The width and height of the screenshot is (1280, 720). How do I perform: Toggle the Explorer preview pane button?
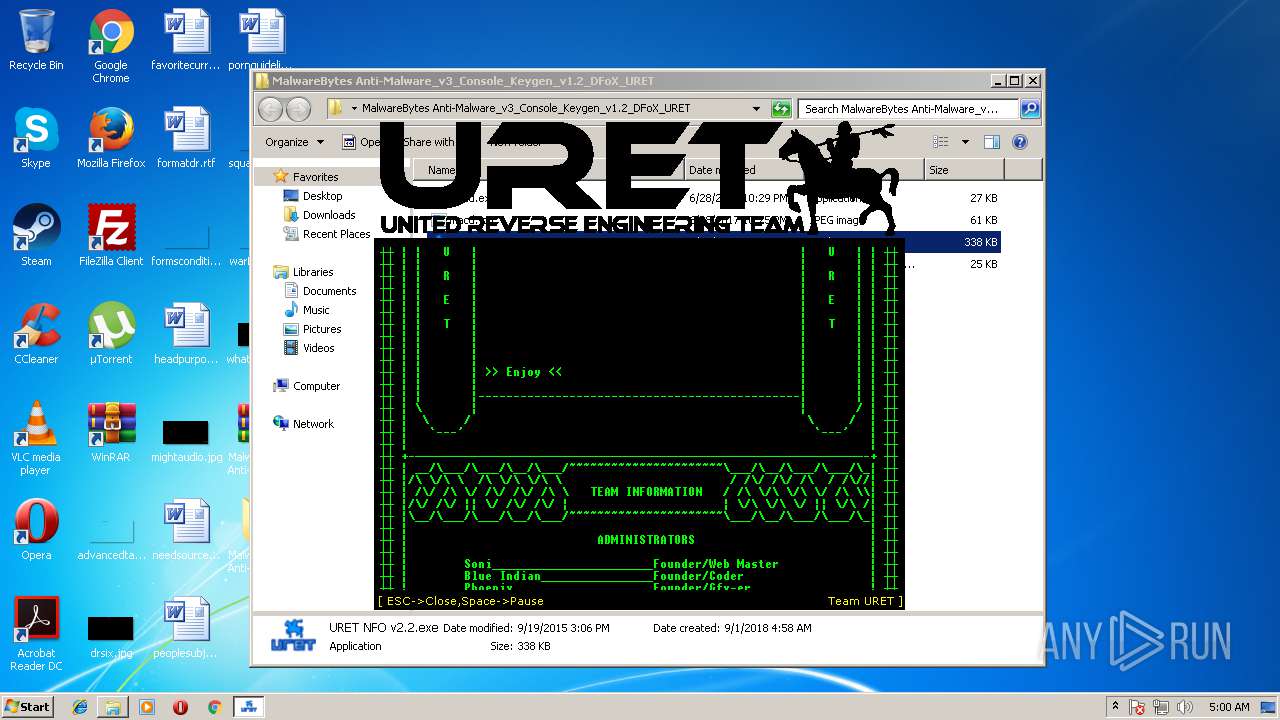click(992, 142)
